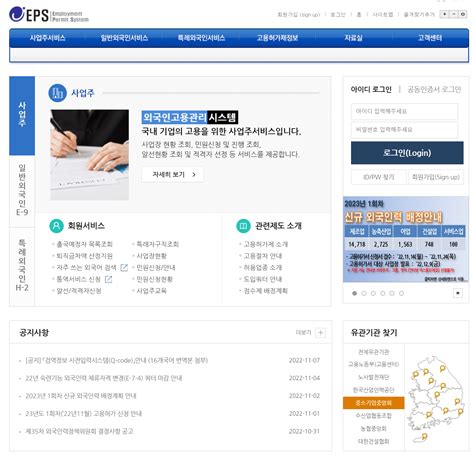
Task: Select 대한건설협회 in the agency list
Action: click(x=373, y=441)
